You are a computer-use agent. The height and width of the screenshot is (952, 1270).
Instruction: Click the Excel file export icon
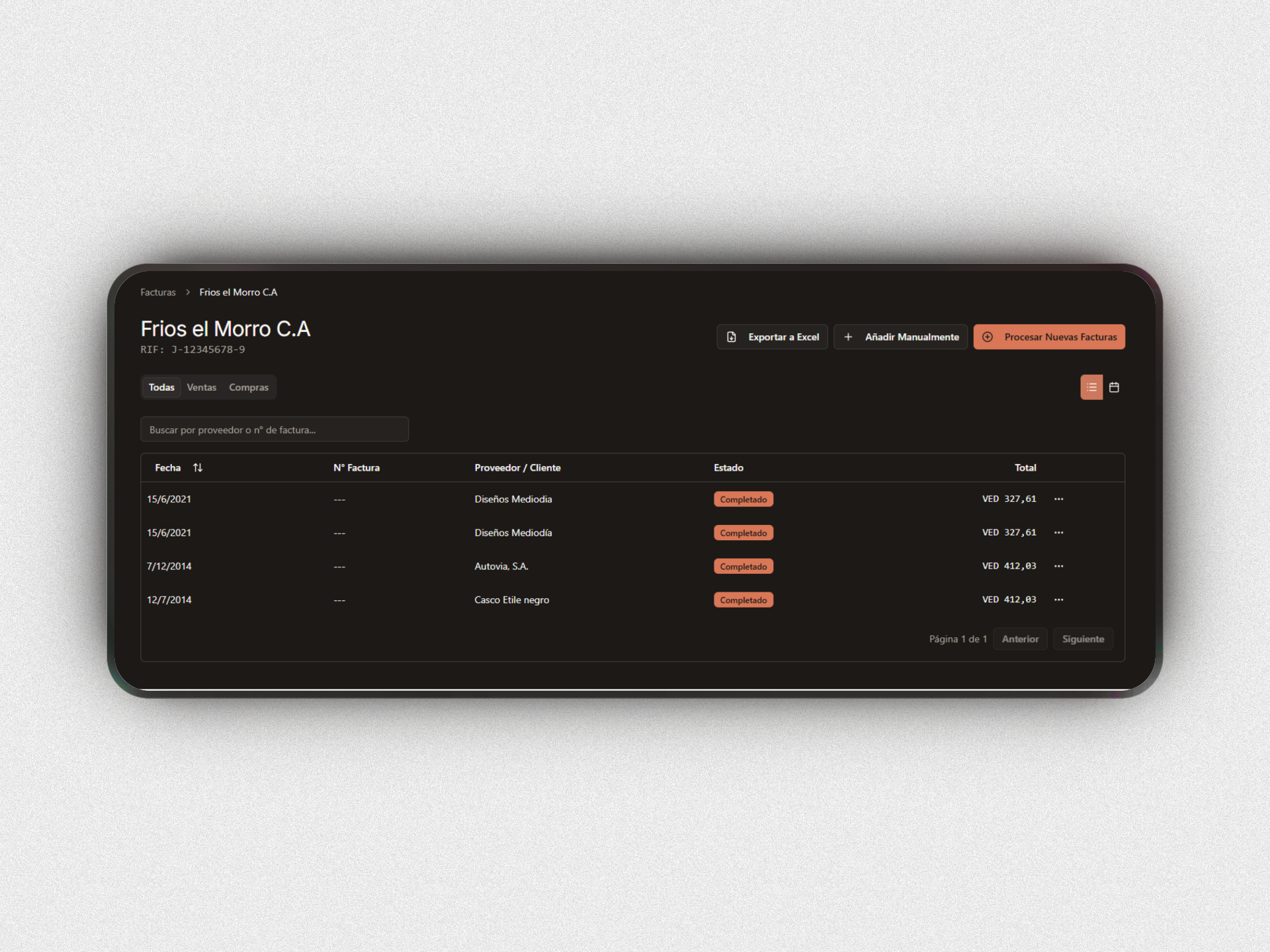(732, 337)
